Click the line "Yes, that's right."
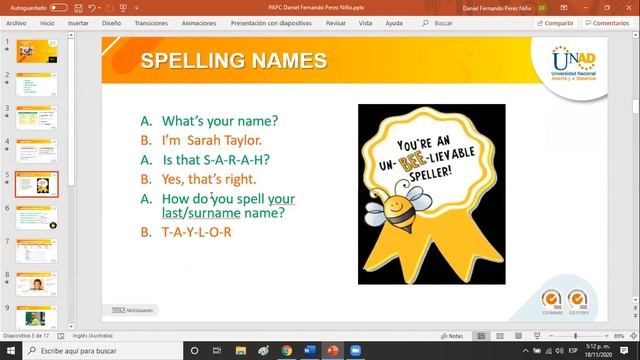The width and height of the screenshot is (640, 360). (x=209, y=179)
